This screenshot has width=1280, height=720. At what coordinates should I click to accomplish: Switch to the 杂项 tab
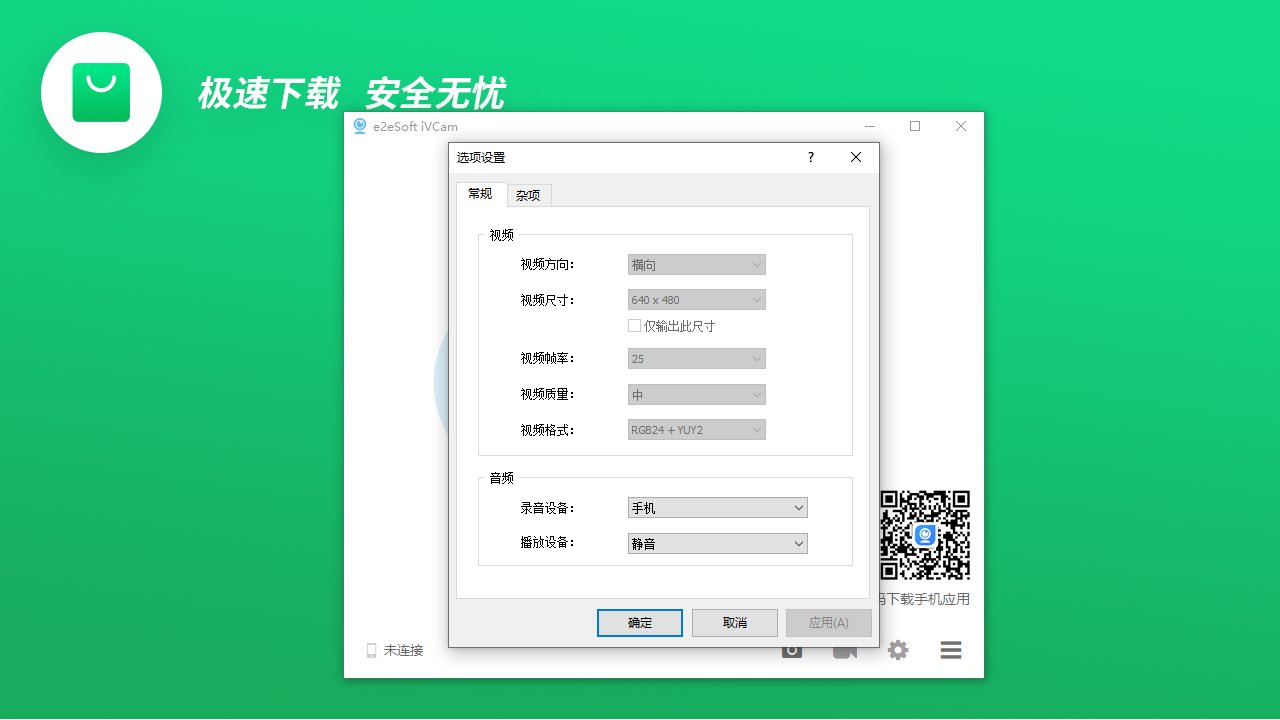[x=528, y=196]
